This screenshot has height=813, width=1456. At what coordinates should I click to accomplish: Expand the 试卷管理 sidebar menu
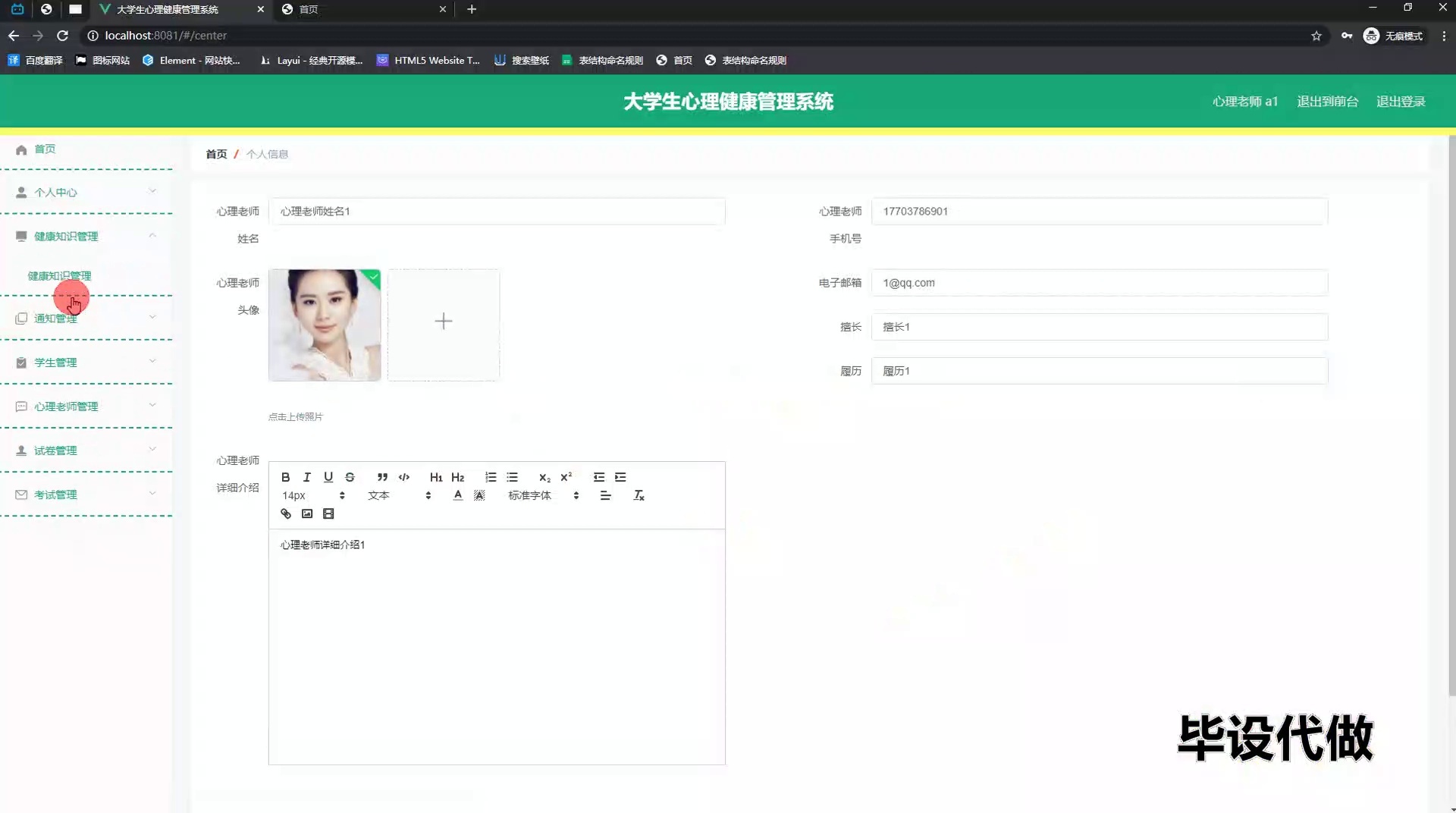86,450
